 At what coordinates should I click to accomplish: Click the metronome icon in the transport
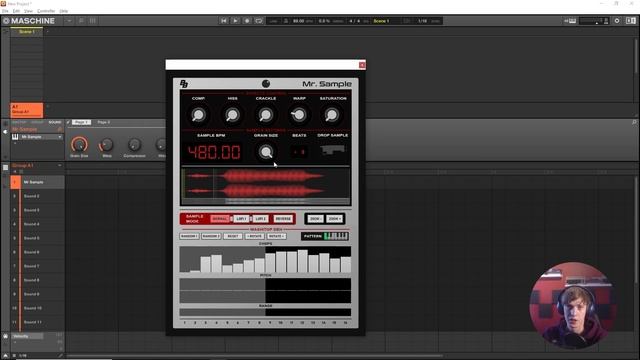tap(286, 21)
